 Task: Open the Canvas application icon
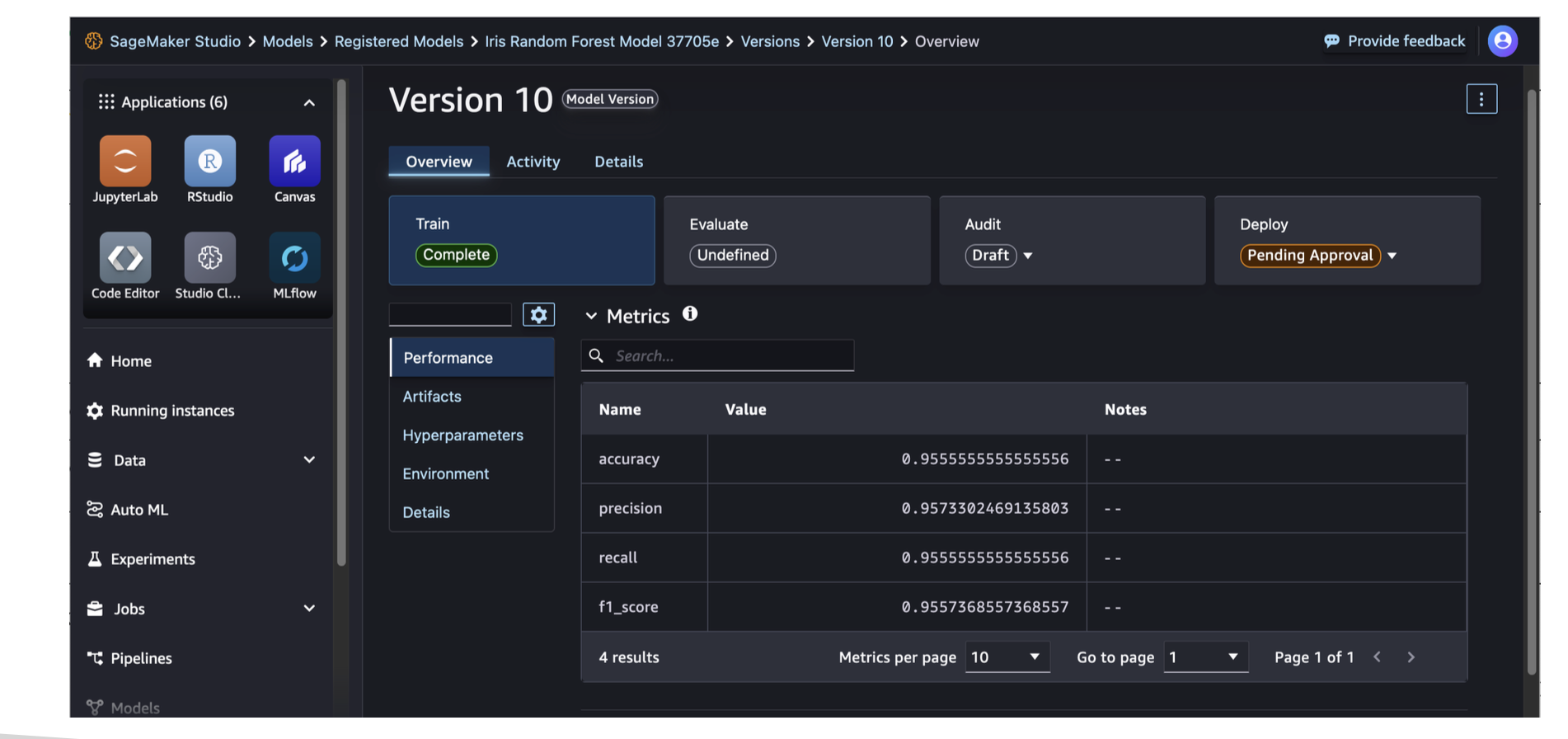294,162
